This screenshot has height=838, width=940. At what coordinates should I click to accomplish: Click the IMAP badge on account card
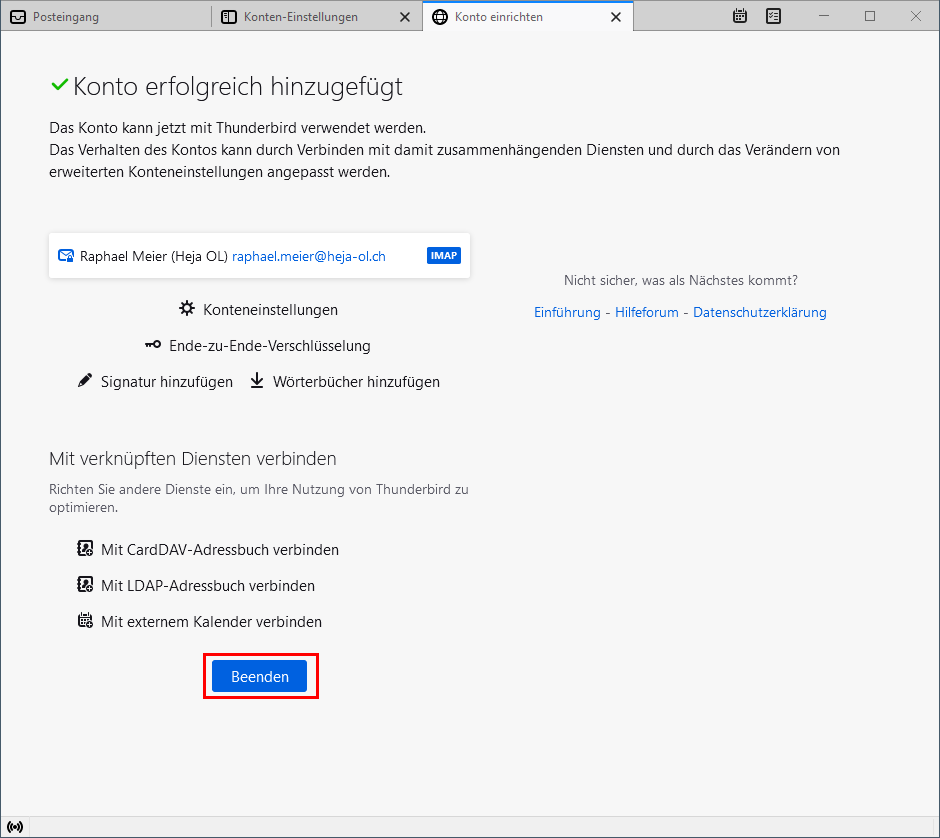click(444, 256)
